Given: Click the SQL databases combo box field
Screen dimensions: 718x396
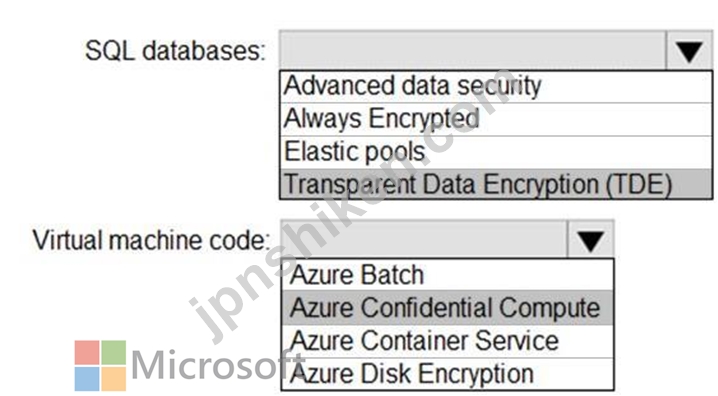Looking at the screenshot, I should (472, 50).
